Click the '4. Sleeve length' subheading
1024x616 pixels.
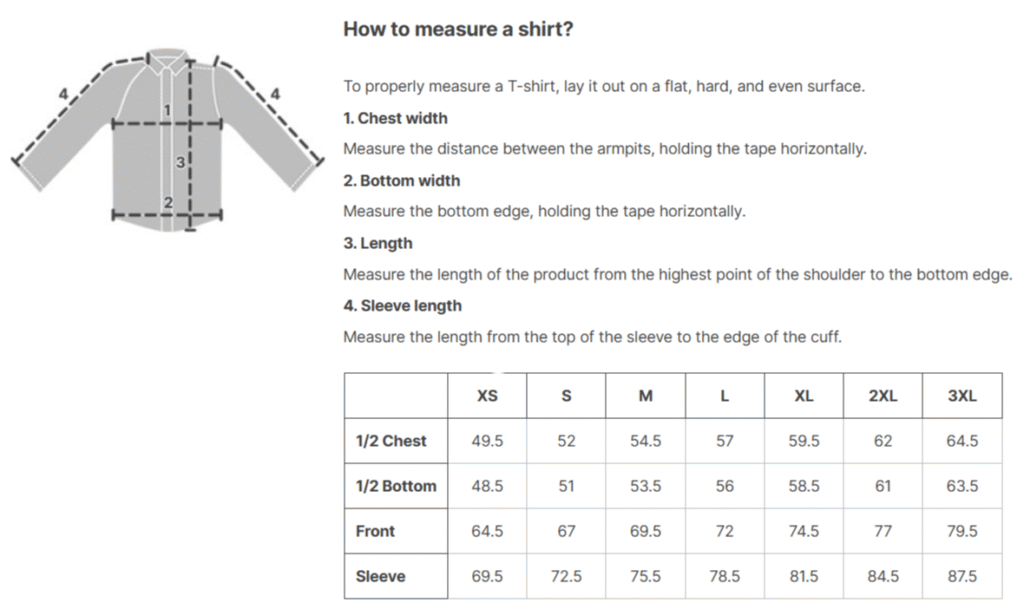pos(402,306)
